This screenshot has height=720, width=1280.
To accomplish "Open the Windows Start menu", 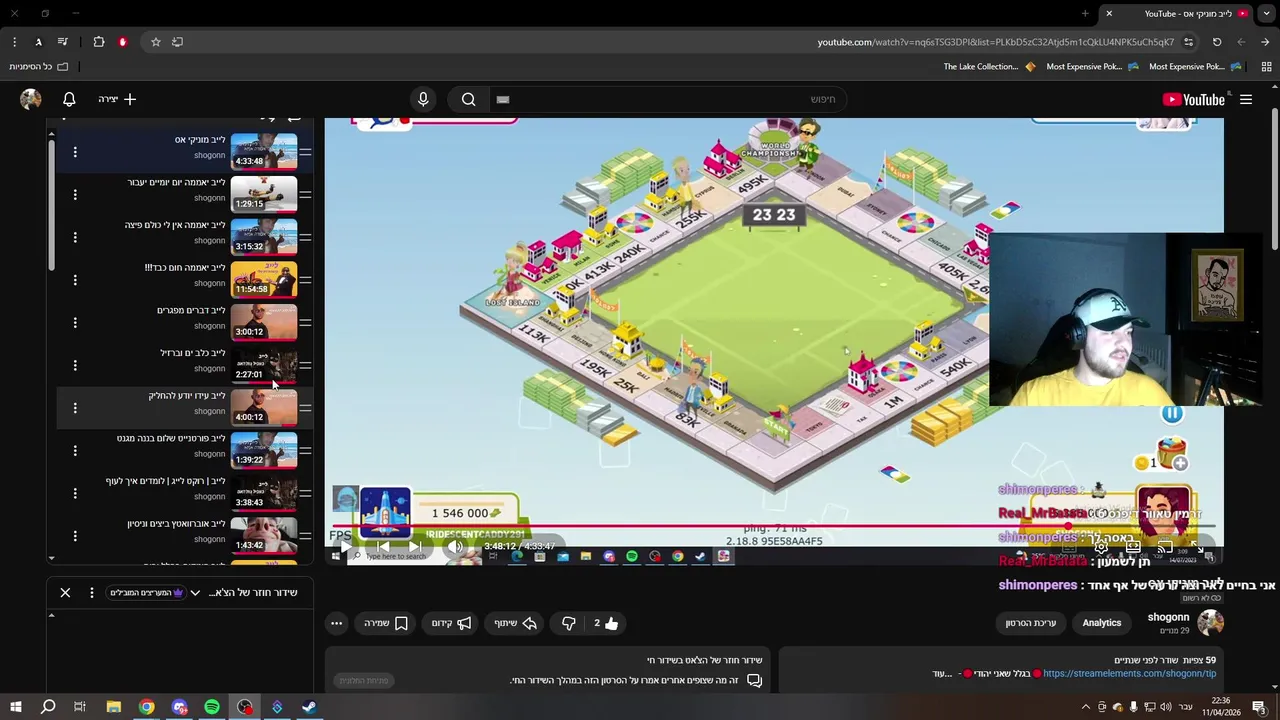I will point(15,707).
